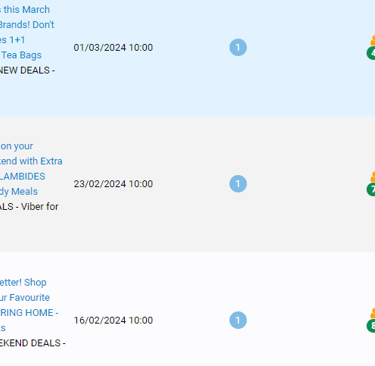Open the campaign link ending "with Extra"
Screen dimensions: 375x366
point(31,161)
